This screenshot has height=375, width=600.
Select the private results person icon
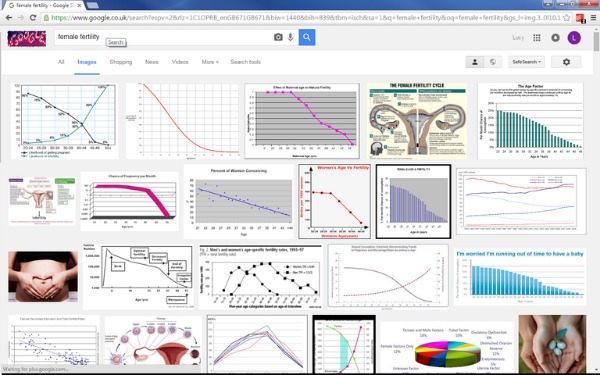[475, 62]
